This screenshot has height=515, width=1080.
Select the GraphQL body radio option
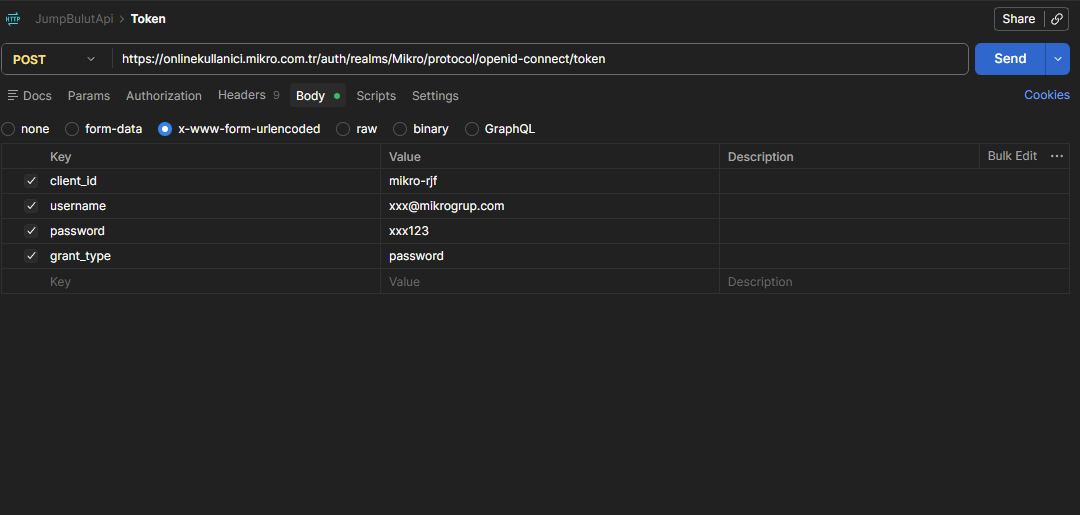pyautogui.click(x=472, y=129)
